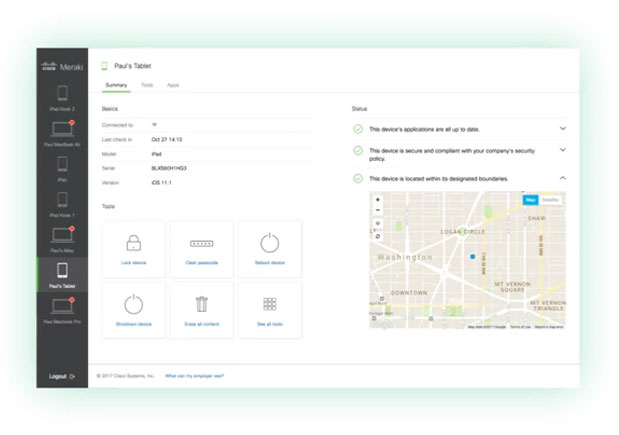Click the Shutdown device power icon
The image size is (619, 435).
click(x=133, y=304)
